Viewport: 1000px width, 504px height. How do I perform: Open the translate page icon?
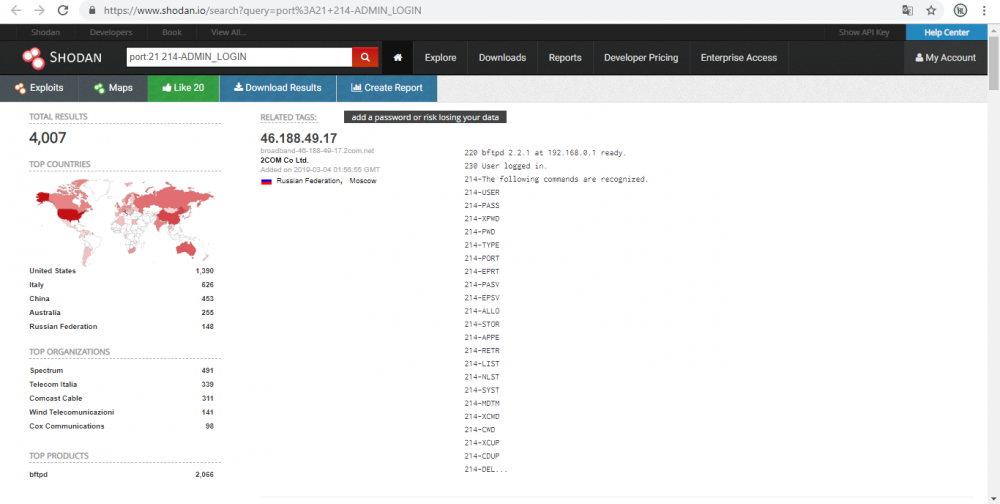[907, 10]
